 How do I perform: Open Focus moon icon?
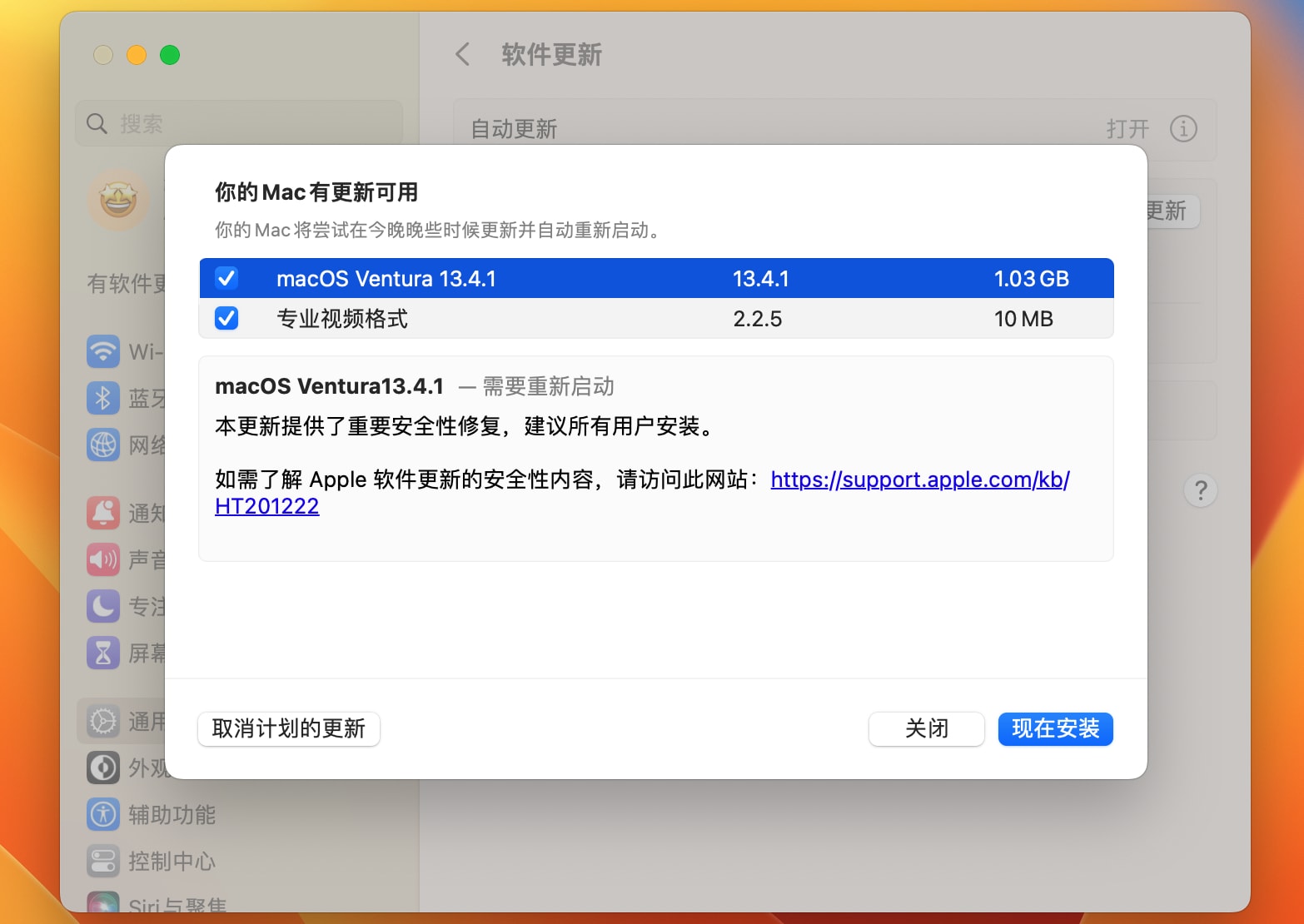[103, 606]
